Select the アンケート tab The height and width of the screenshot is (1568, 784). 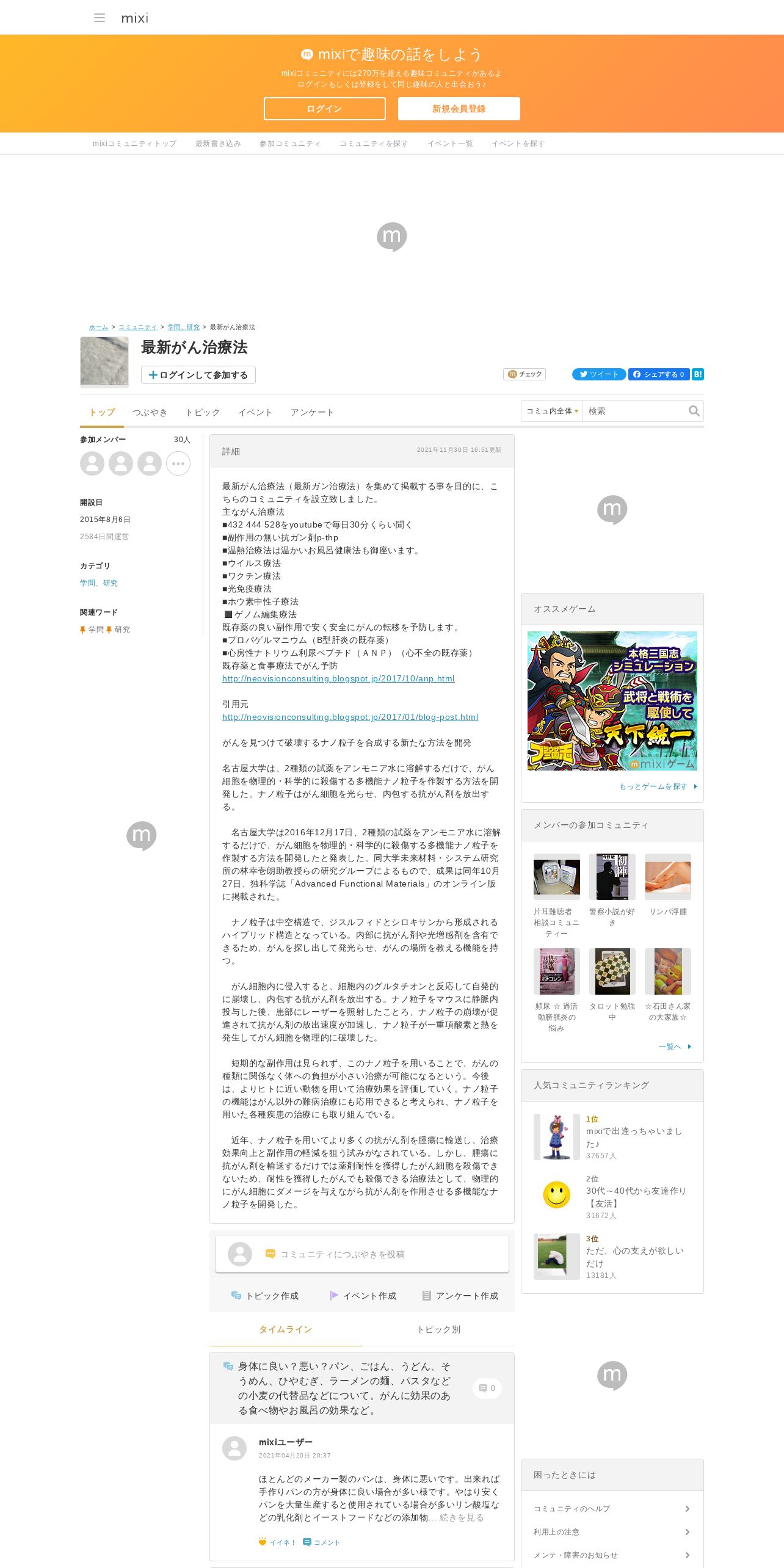click(x=313, y=413)
